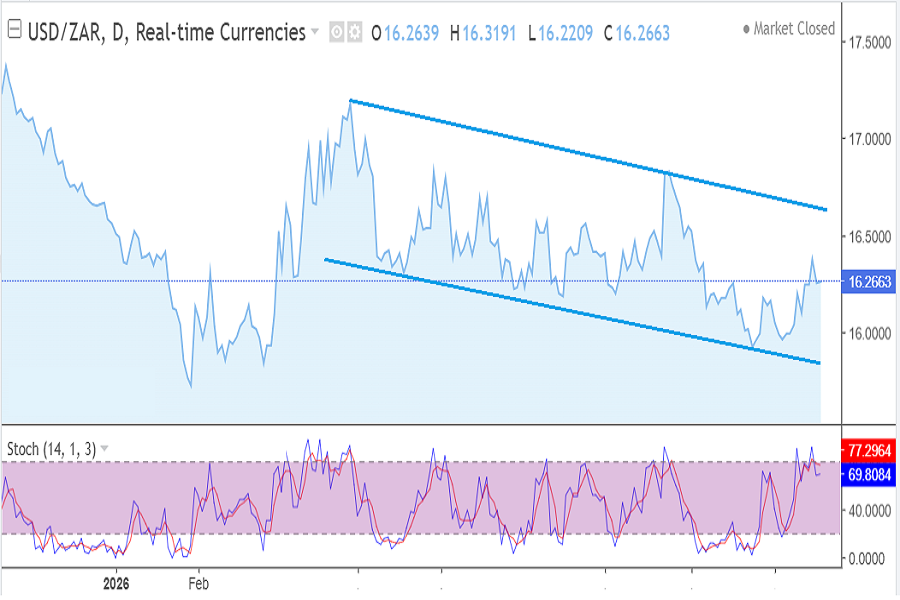
Task: Click the blue Stoch value label 69.8084
Action: pyautogui.click(x=868, y=475)
